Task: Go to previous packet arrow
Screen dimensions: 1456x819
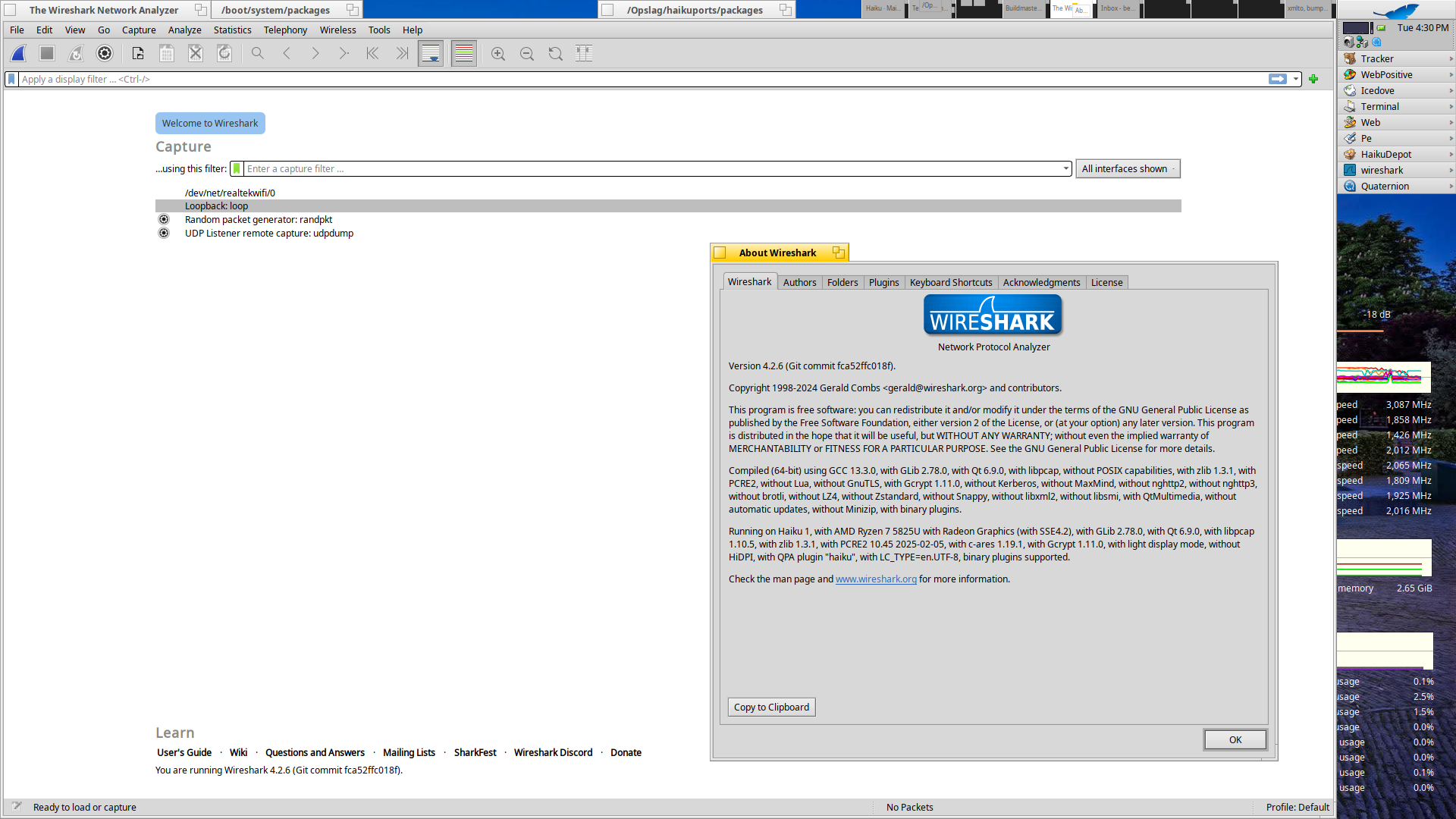Action: (287, 54)
